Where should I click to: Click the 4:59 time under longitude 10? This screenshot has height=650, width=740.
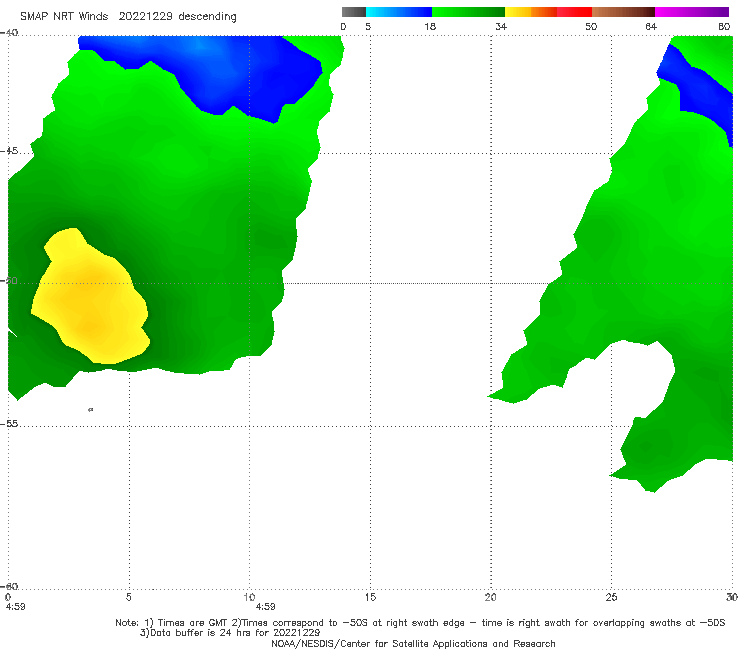pos(265,607)
